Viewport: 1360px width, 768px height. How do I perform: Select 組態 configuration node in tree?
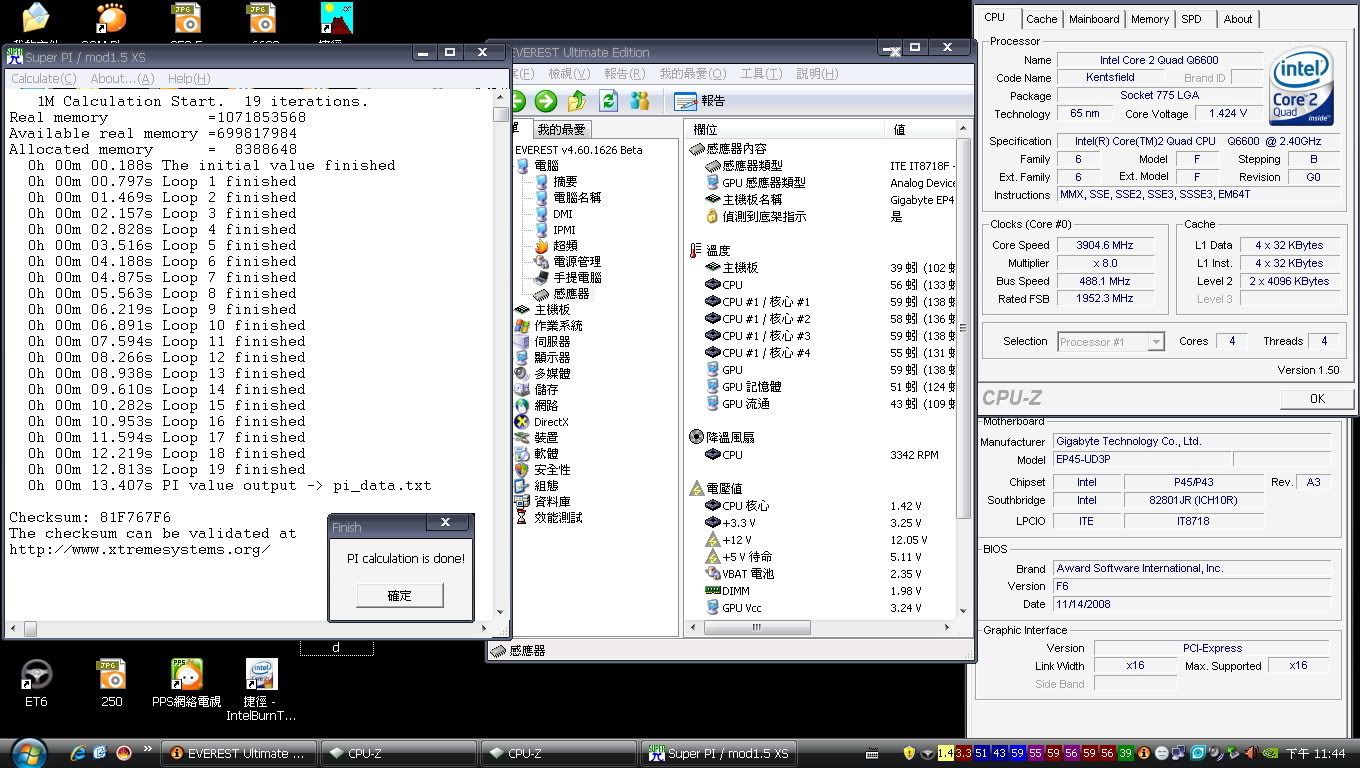(546, 486)
